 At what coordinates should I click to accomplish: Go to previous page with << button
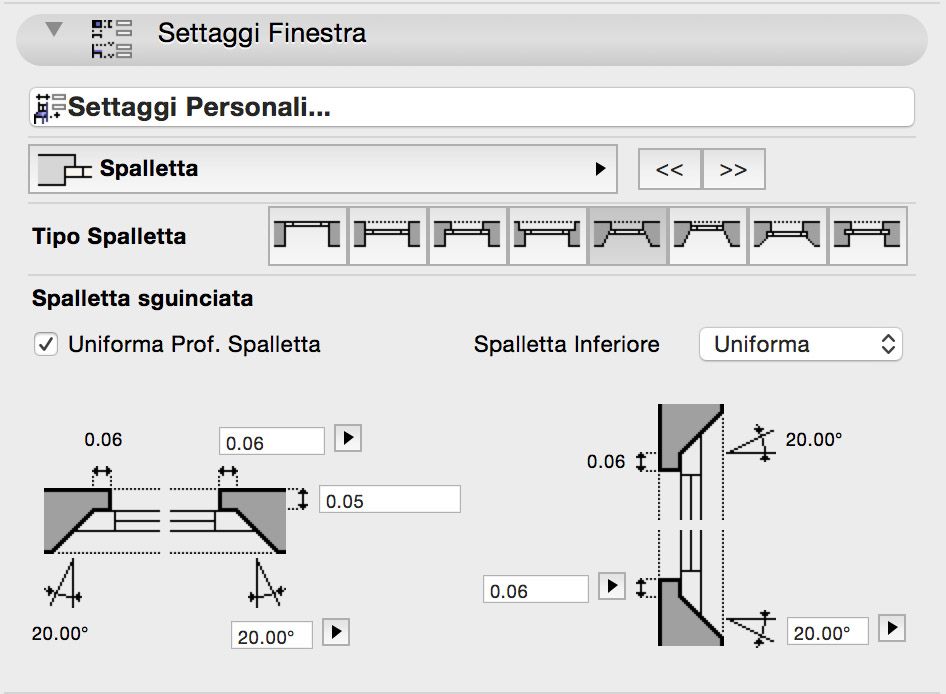(x=670, y=170)
